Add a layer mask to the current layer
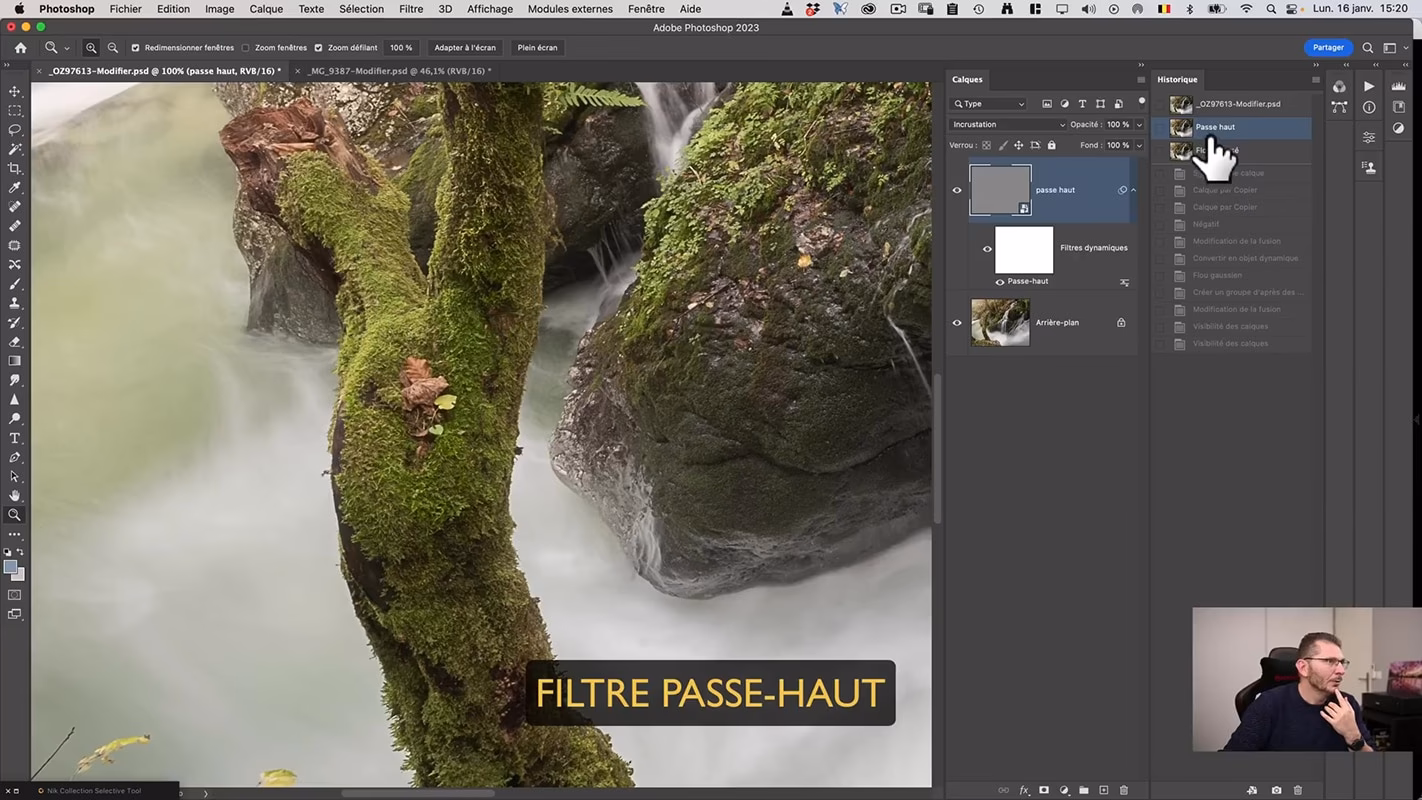1422x800 pixels. point(1044,790)
